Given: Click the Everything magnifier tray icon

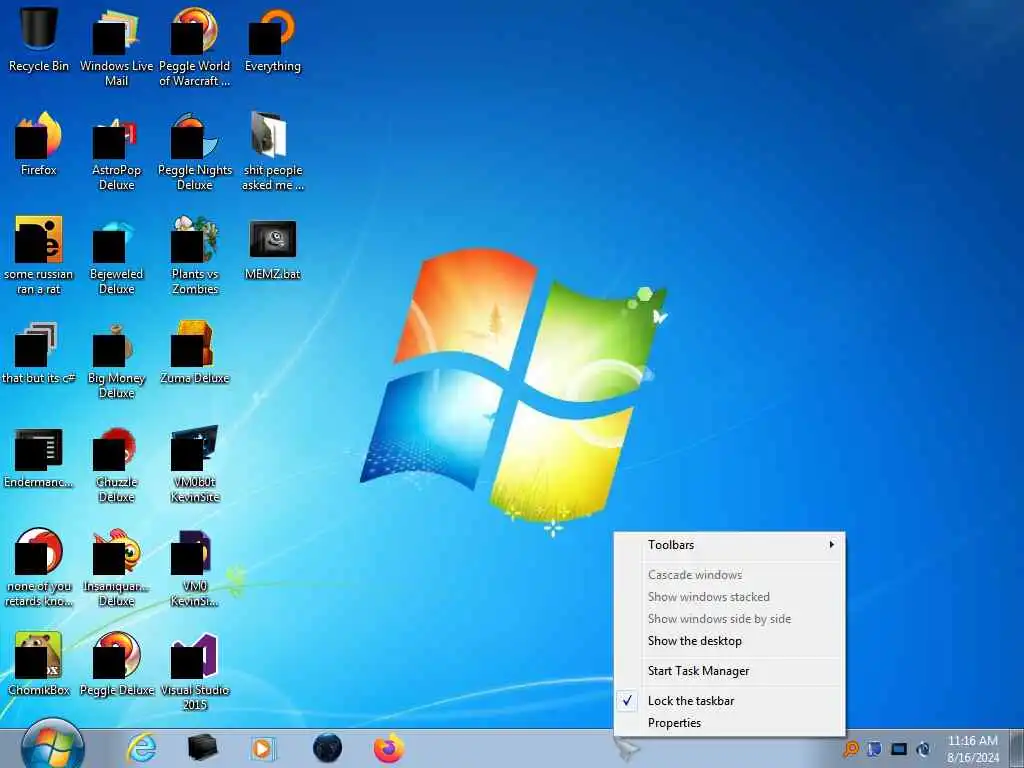Looking at the screenshot, I should [x=850, y=749].
